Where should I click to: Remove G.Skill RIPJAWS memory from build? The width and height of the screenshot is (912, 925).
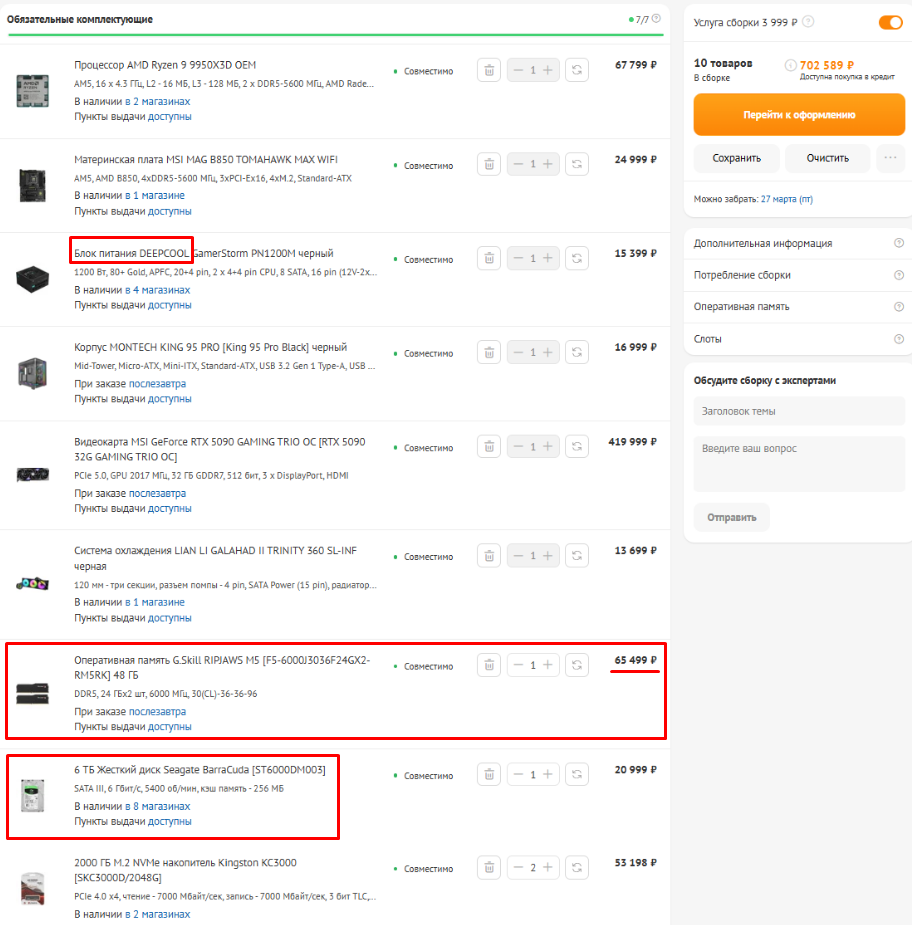(488, 665)
